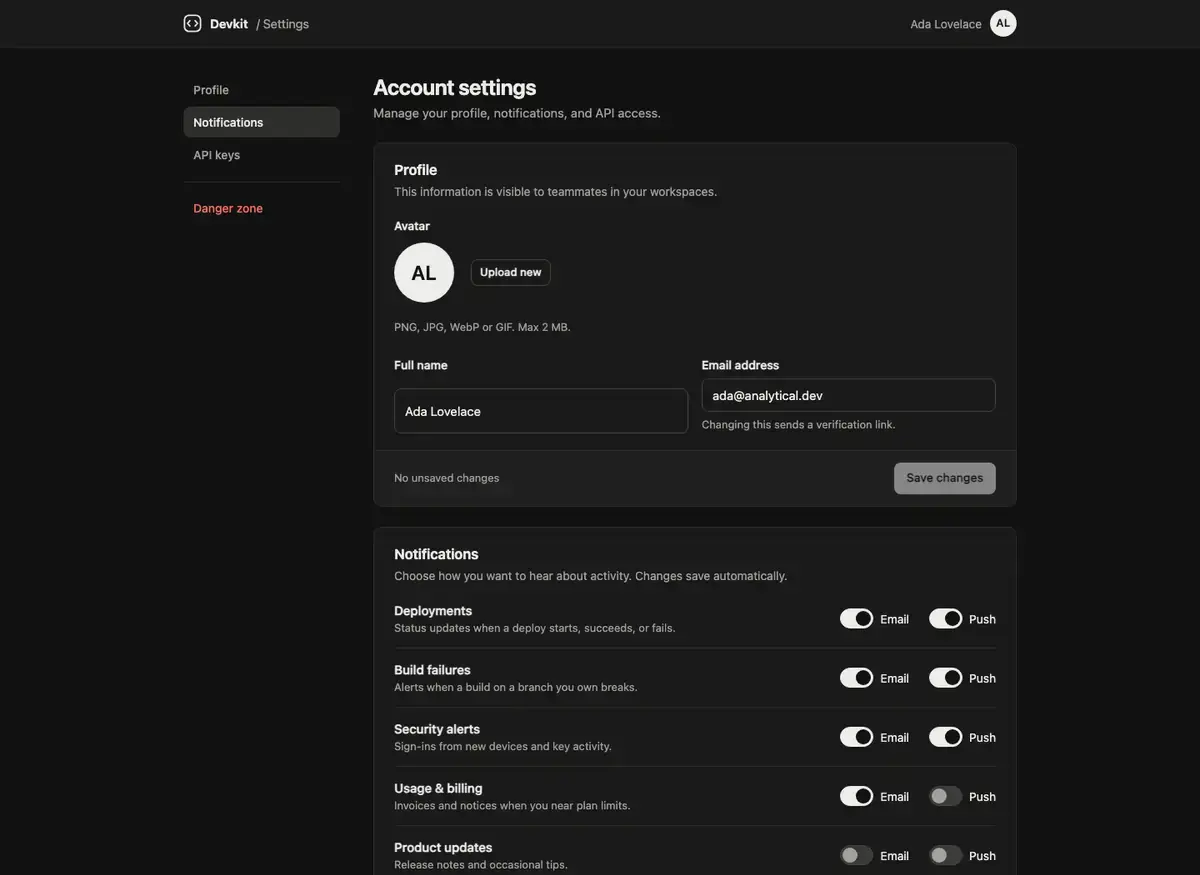Toggle Usage & billing email switch
This screenshot has height=875, width=1200.
tap(856, 796)
